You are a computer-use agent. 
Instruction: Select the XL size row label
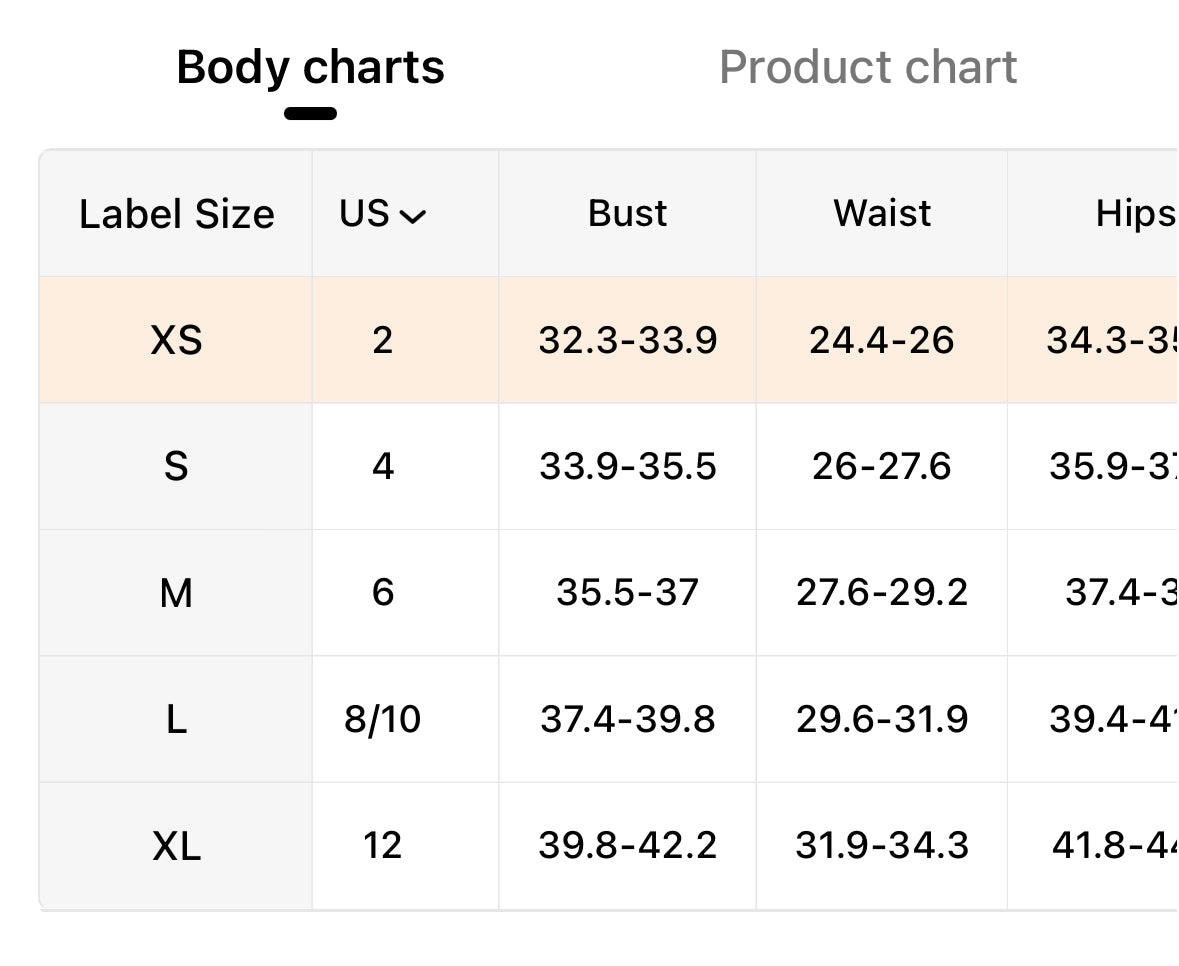click(x=176, y=846)
